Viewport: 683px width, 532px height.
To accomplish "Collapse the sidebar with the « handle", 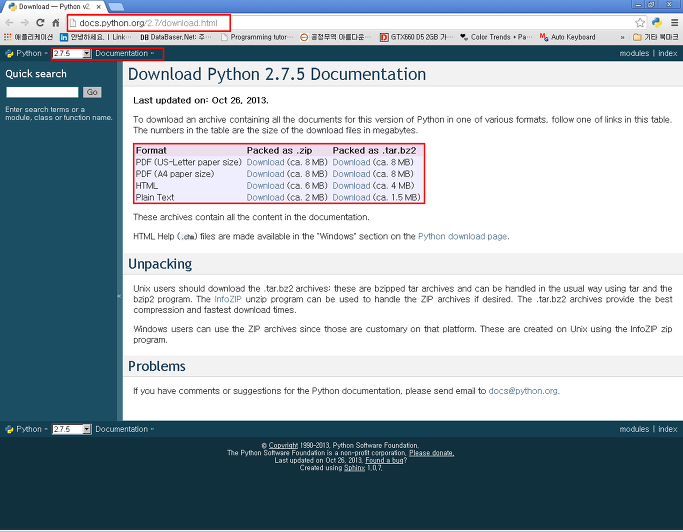I will tap(119, 296).
